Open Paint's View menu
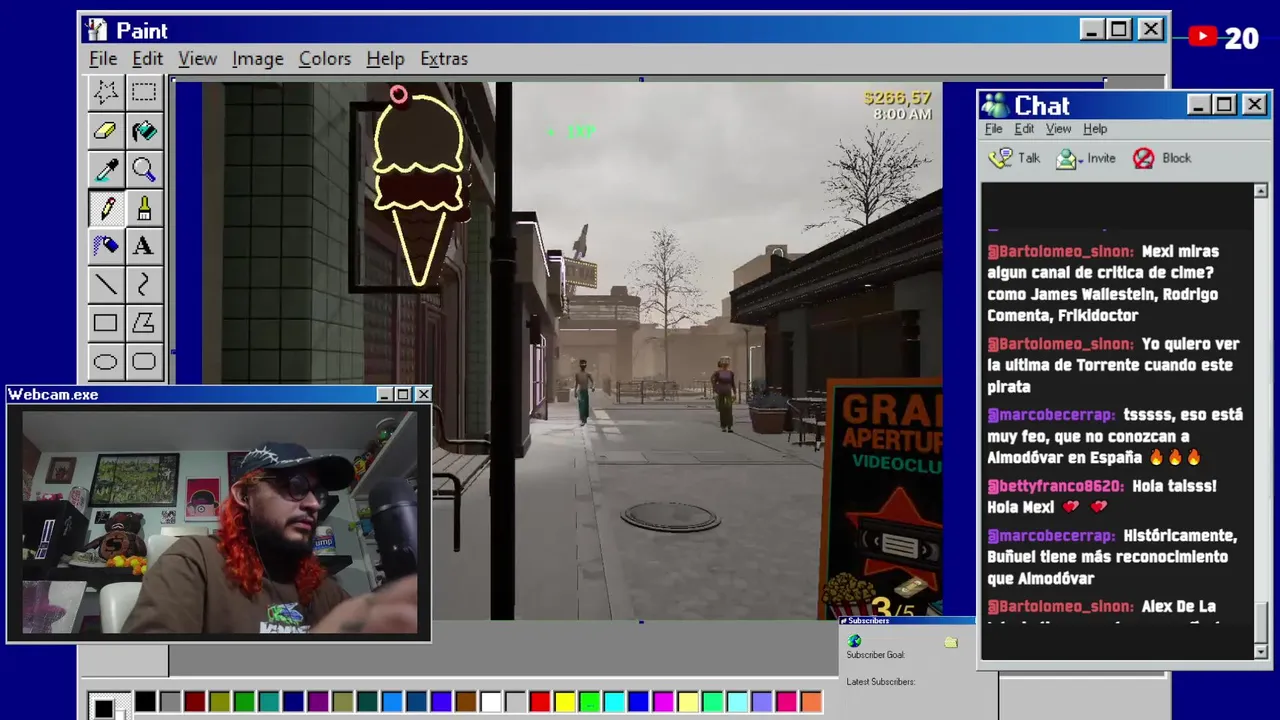The image size is (1280, 720). click(x=197, y=59)
